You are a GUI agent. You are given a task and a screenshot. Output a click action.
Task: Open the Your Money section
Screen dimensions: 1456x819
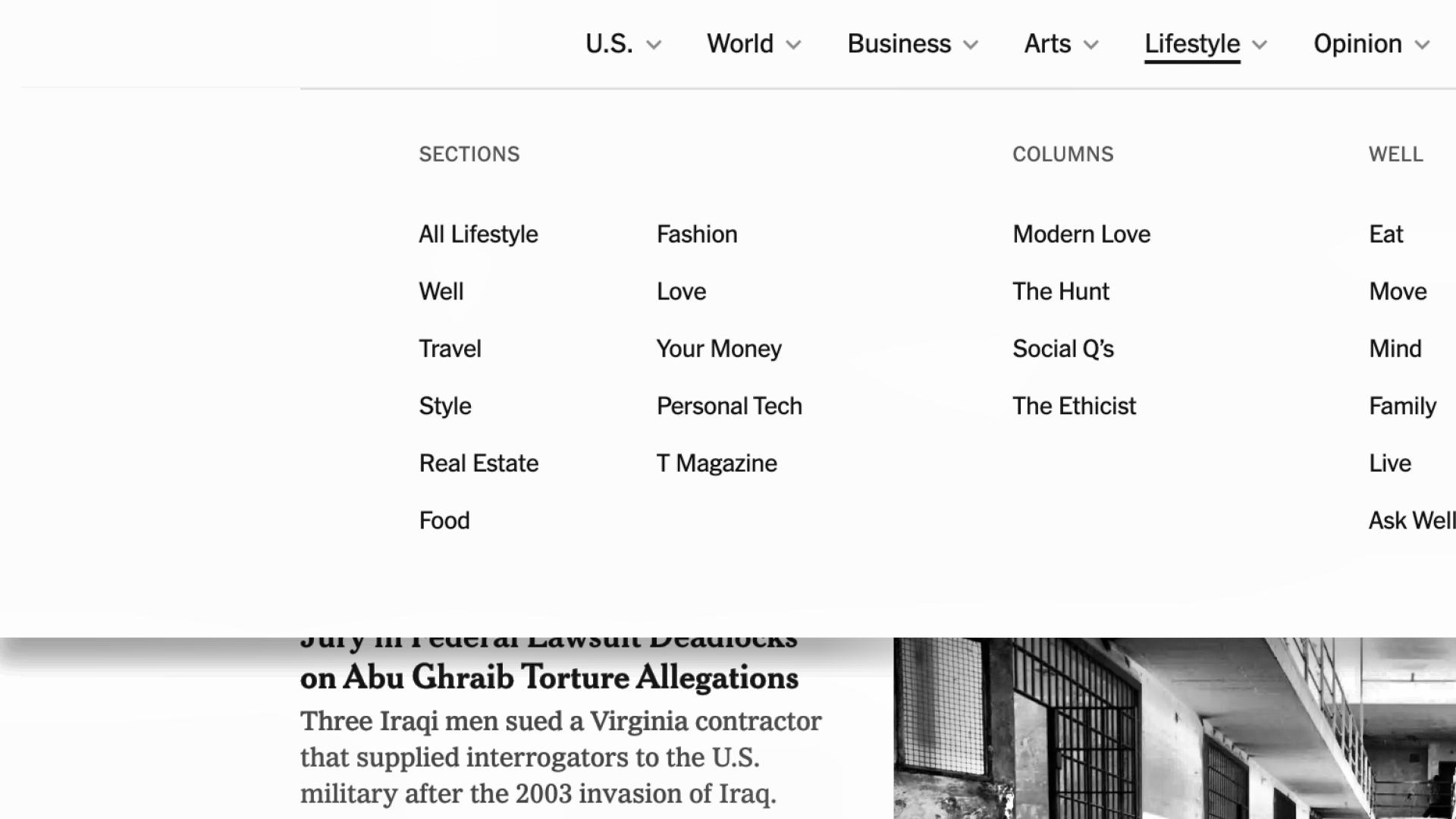[718, 349]
